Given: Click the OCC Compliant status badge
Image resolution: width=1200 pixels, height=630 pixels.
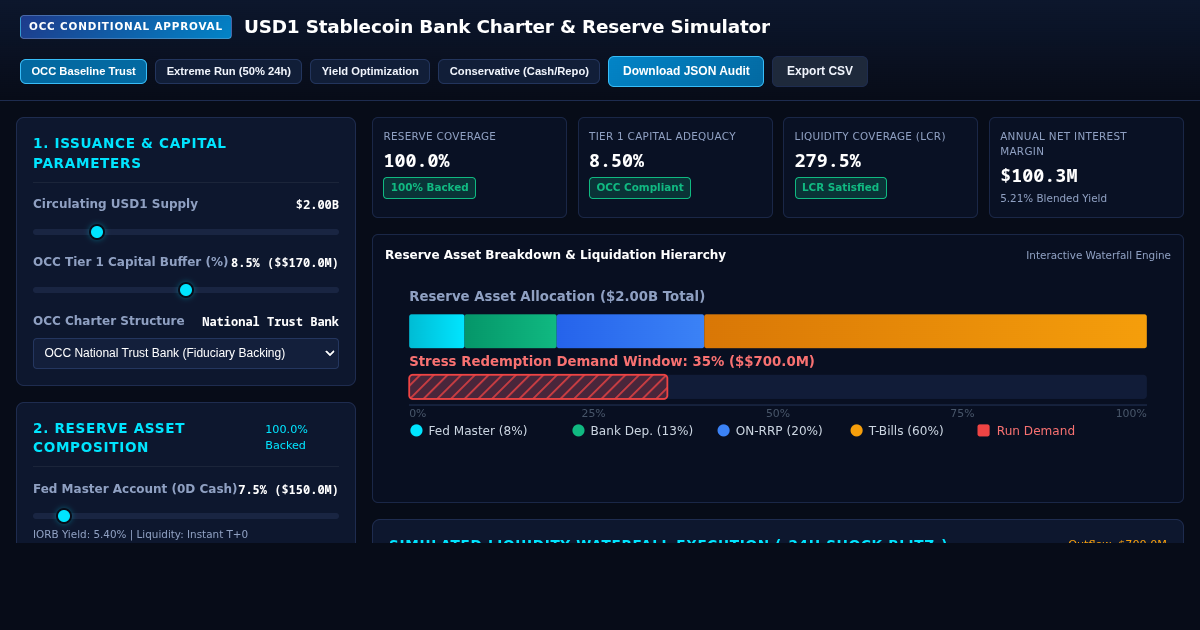Looking at the screenshot, I should [x=640, y=188].
